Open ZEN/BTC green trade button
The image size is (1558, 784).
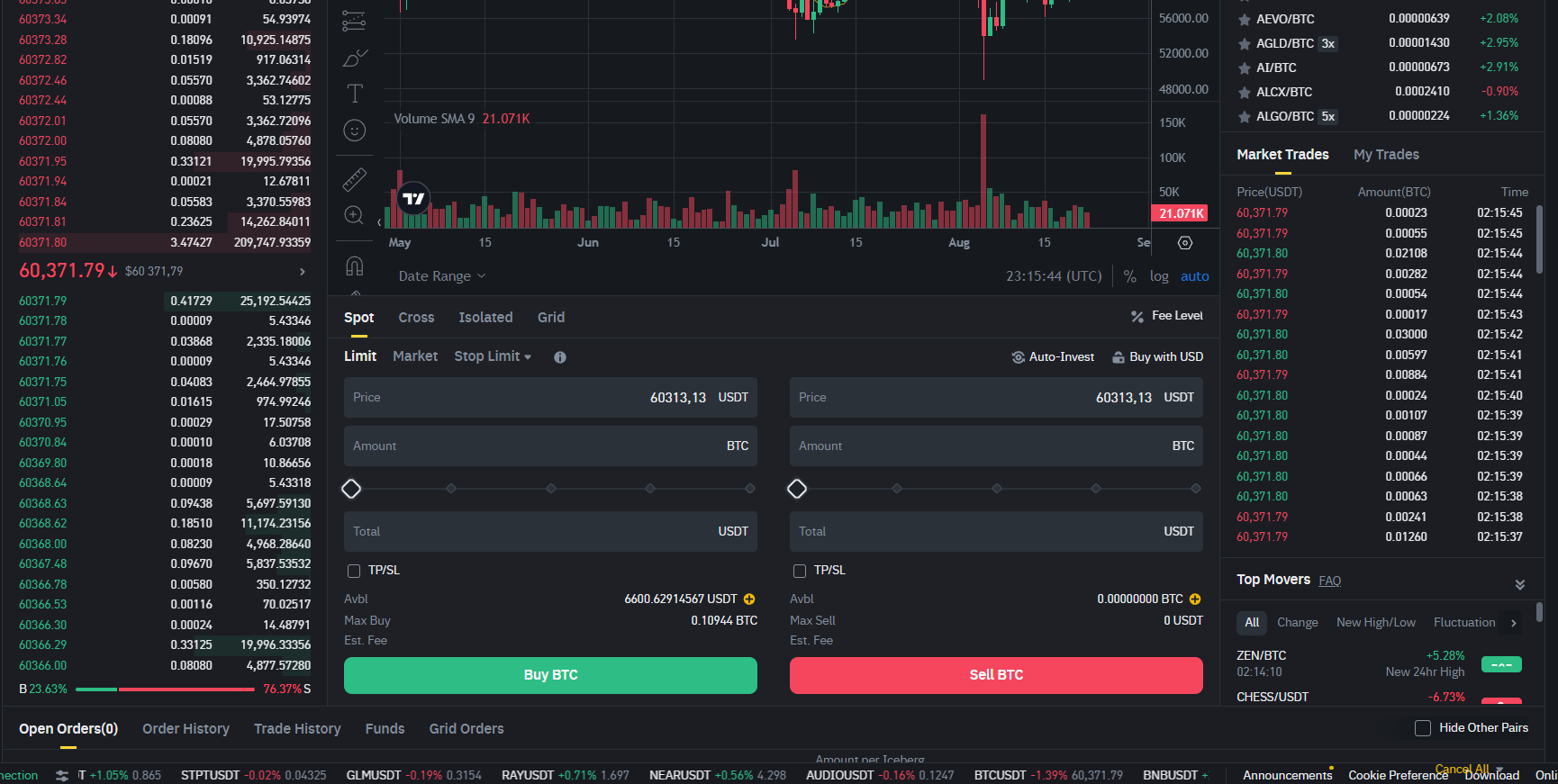tap(1501, 665)
